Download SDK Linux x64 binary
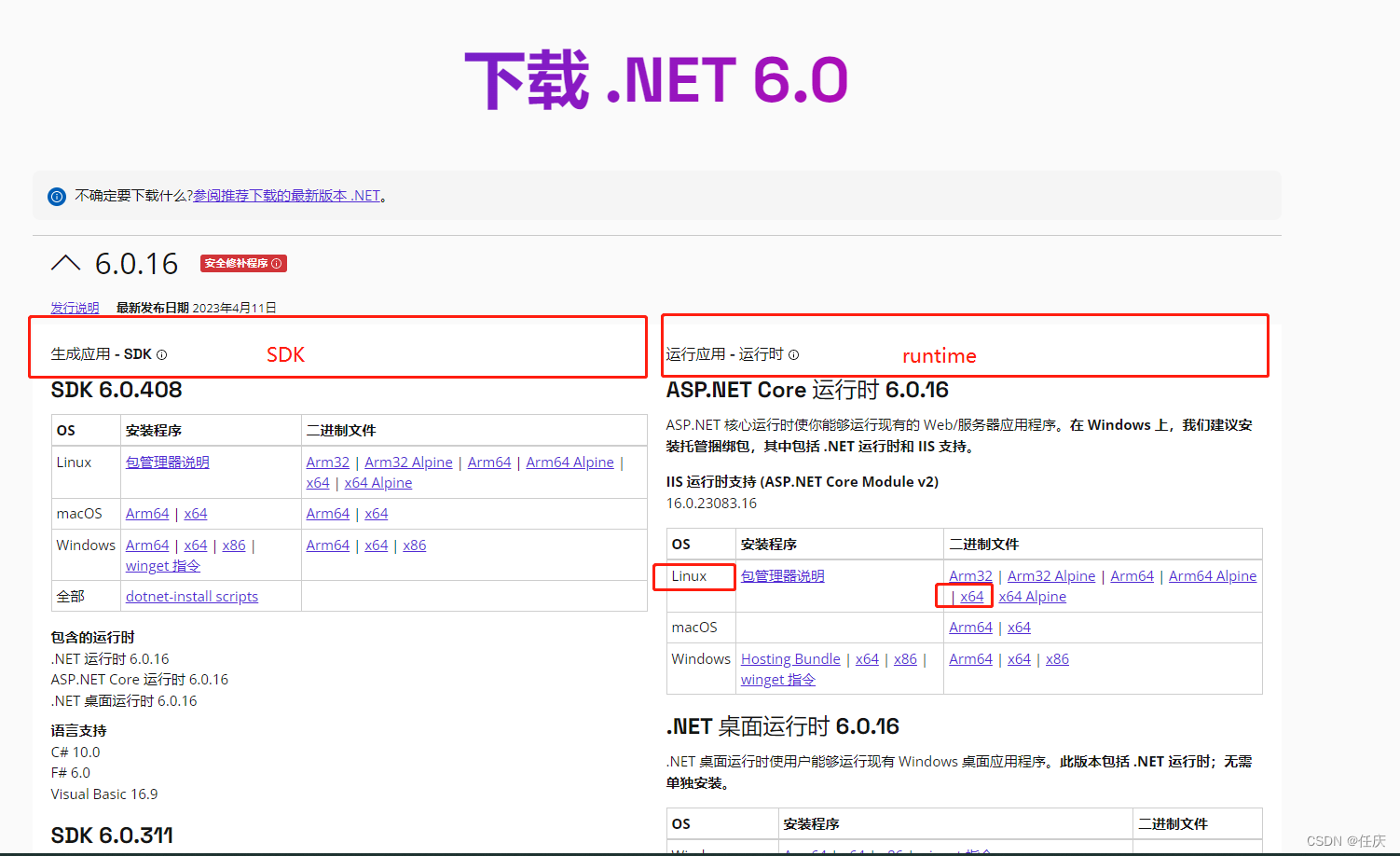1400x856 pixels. (x=318, y=483)
